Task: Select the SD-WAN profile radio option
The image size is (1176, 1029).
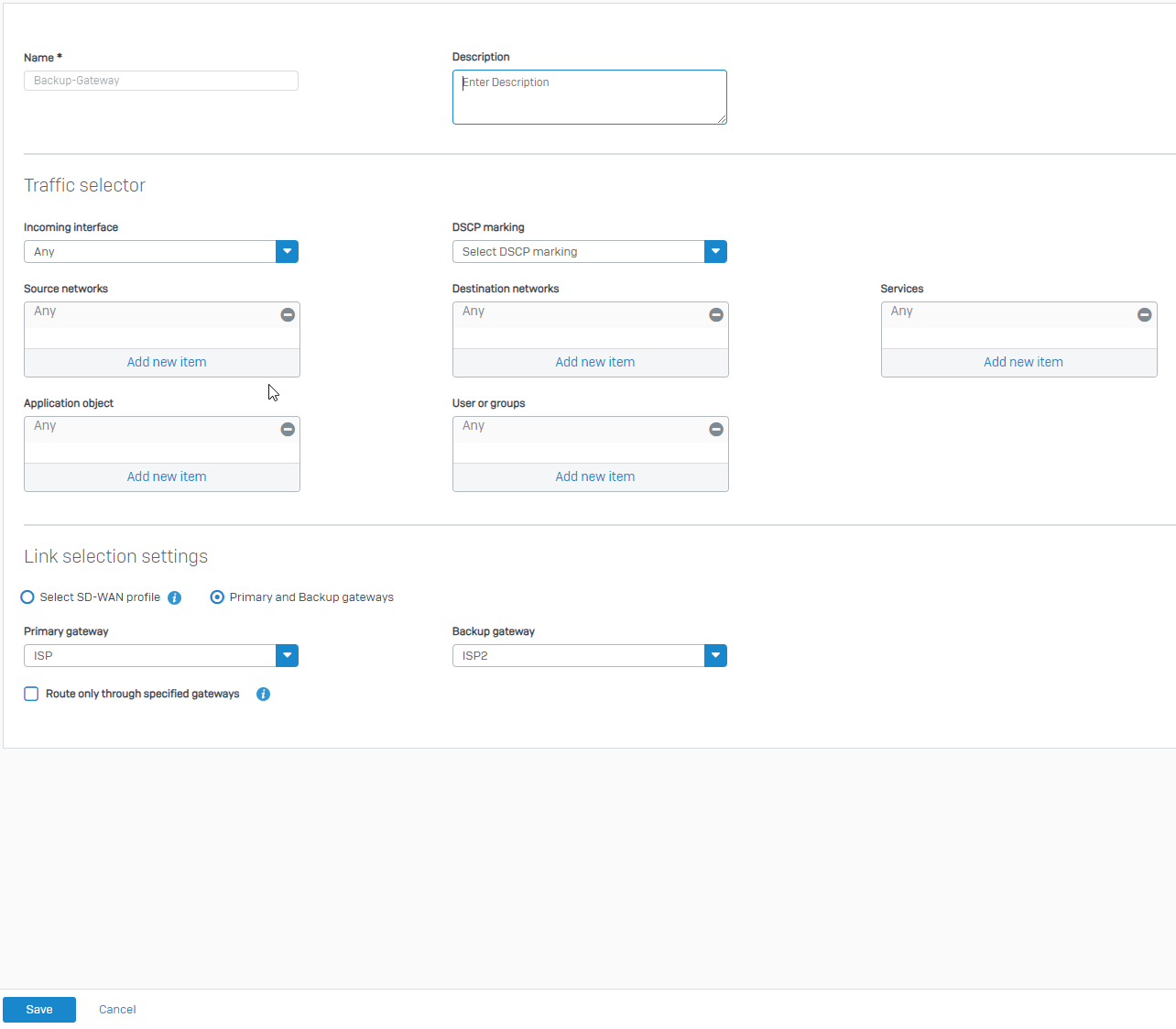Action: [27, 597]
